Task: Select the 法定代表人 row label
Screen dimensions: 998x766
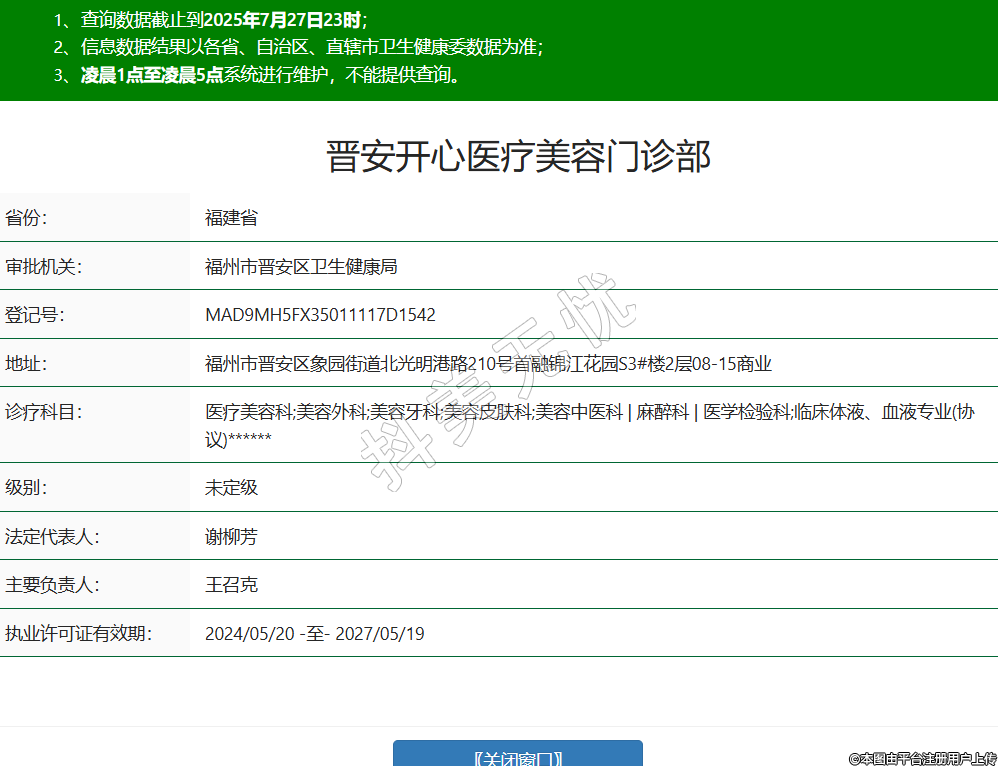Action: pos(52,537)
